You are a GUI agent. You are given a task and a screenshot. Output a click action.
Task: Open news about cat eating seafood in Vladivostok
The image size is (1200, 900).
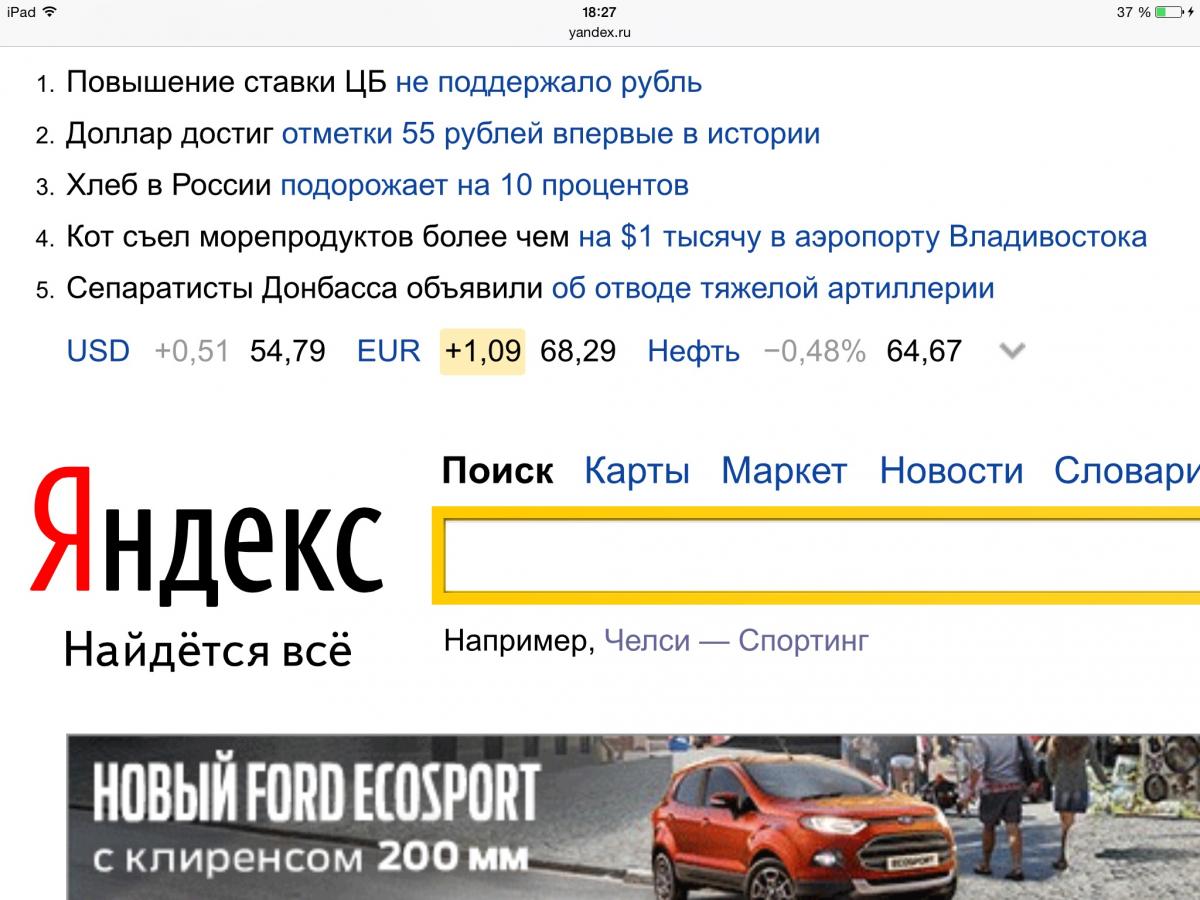click(606, 238)
